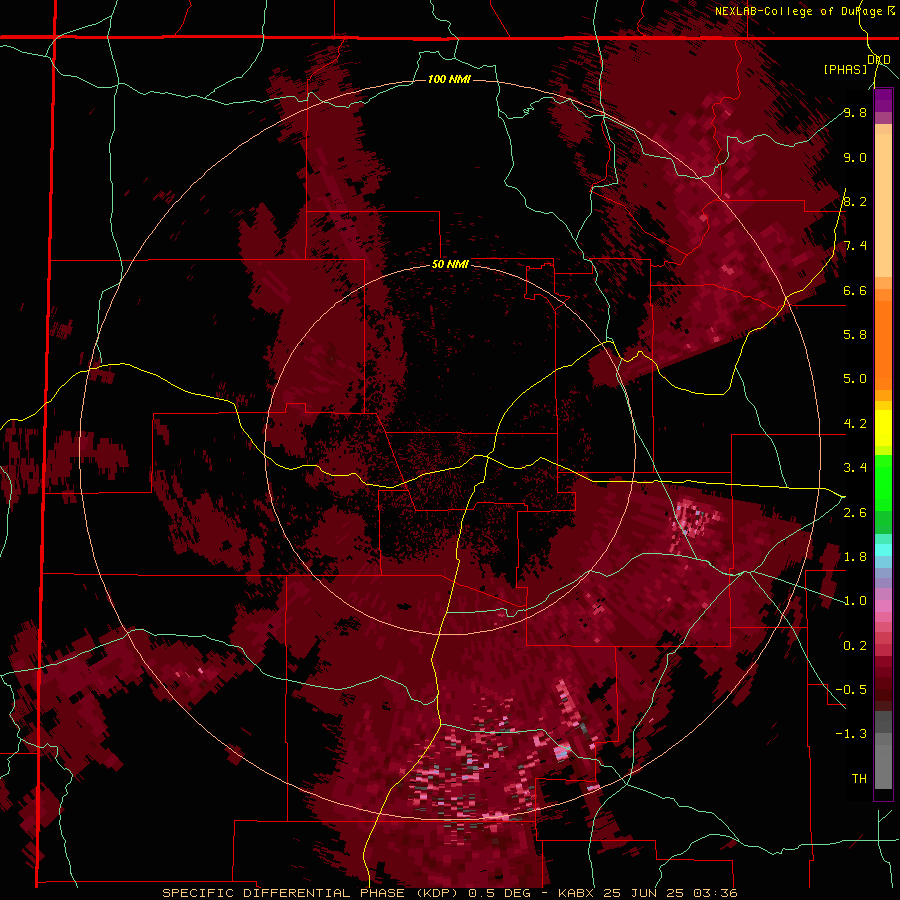The image size is (900, 900).
Task: Pick the purple swatch atop the color bar
Action: pyautogui.click(x=883, y=100)
